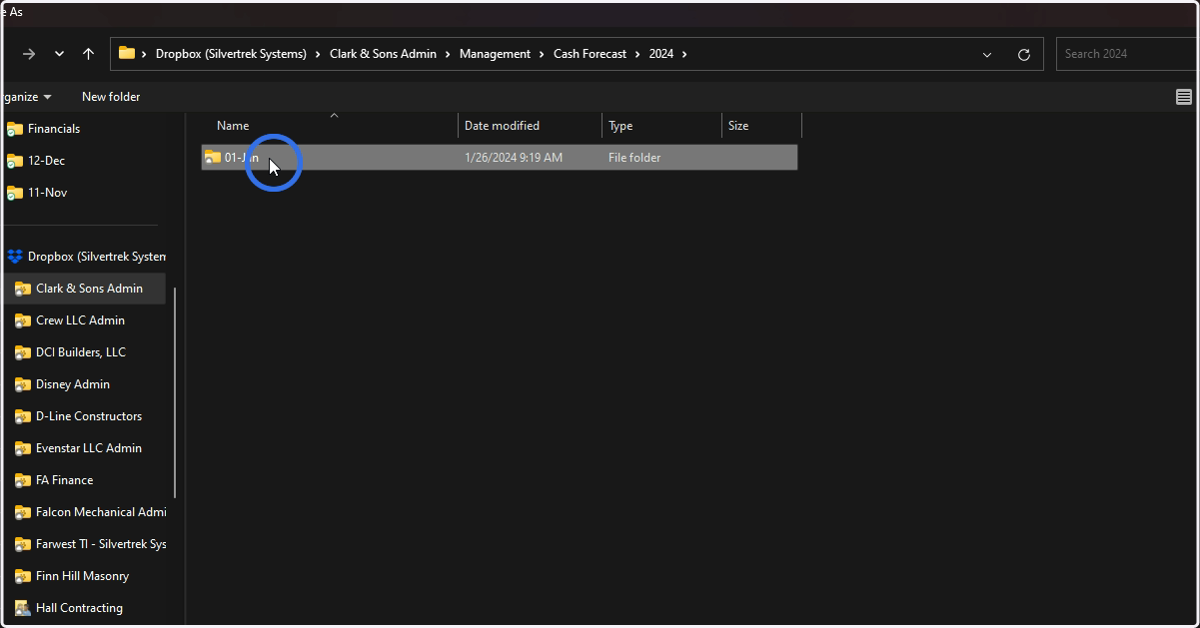Expand chevron after 2024 breadcrumb

685,54
